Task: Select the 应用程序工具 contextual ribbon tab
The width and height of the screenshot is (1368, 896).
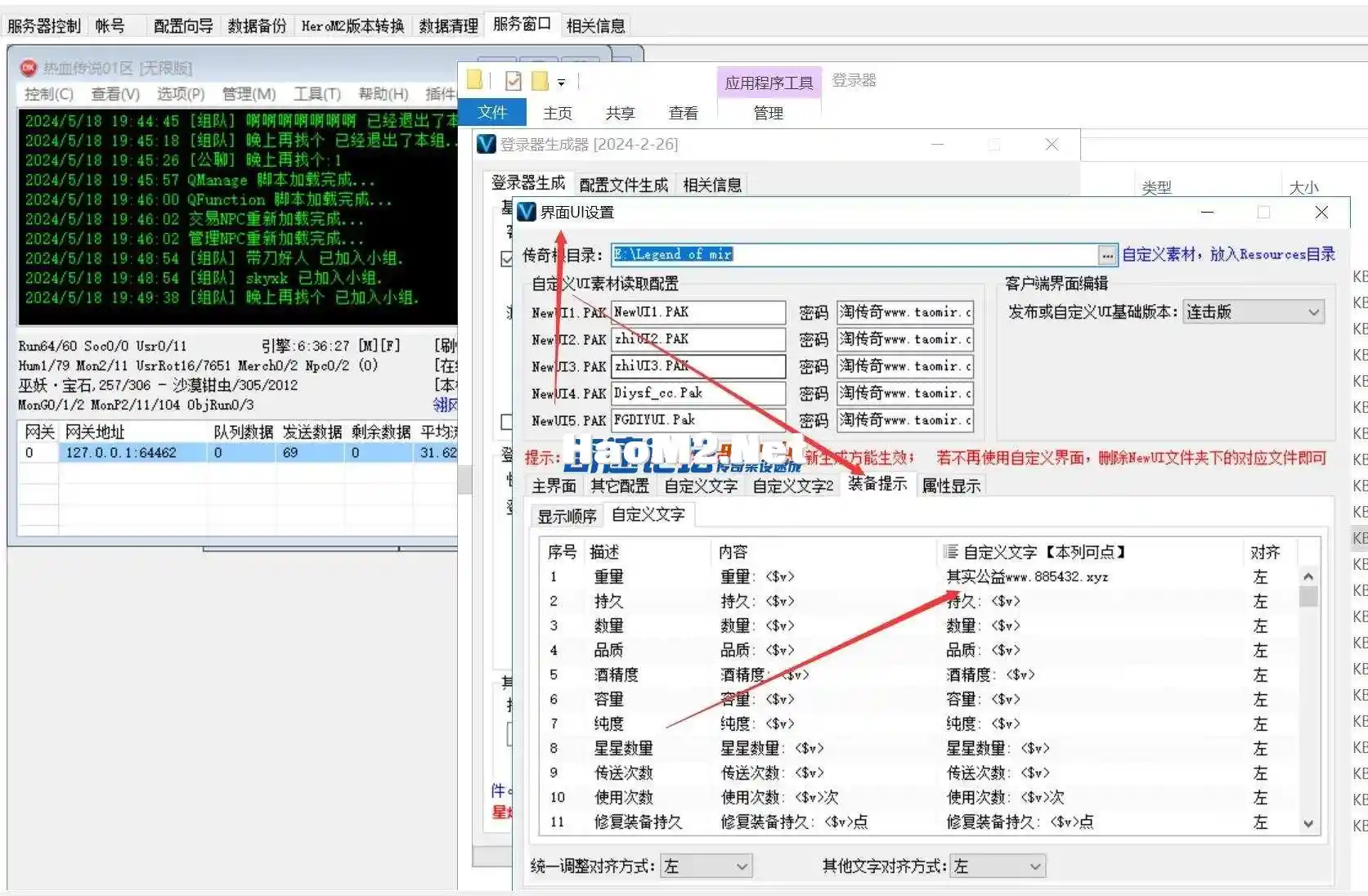Action: (769, 83)
